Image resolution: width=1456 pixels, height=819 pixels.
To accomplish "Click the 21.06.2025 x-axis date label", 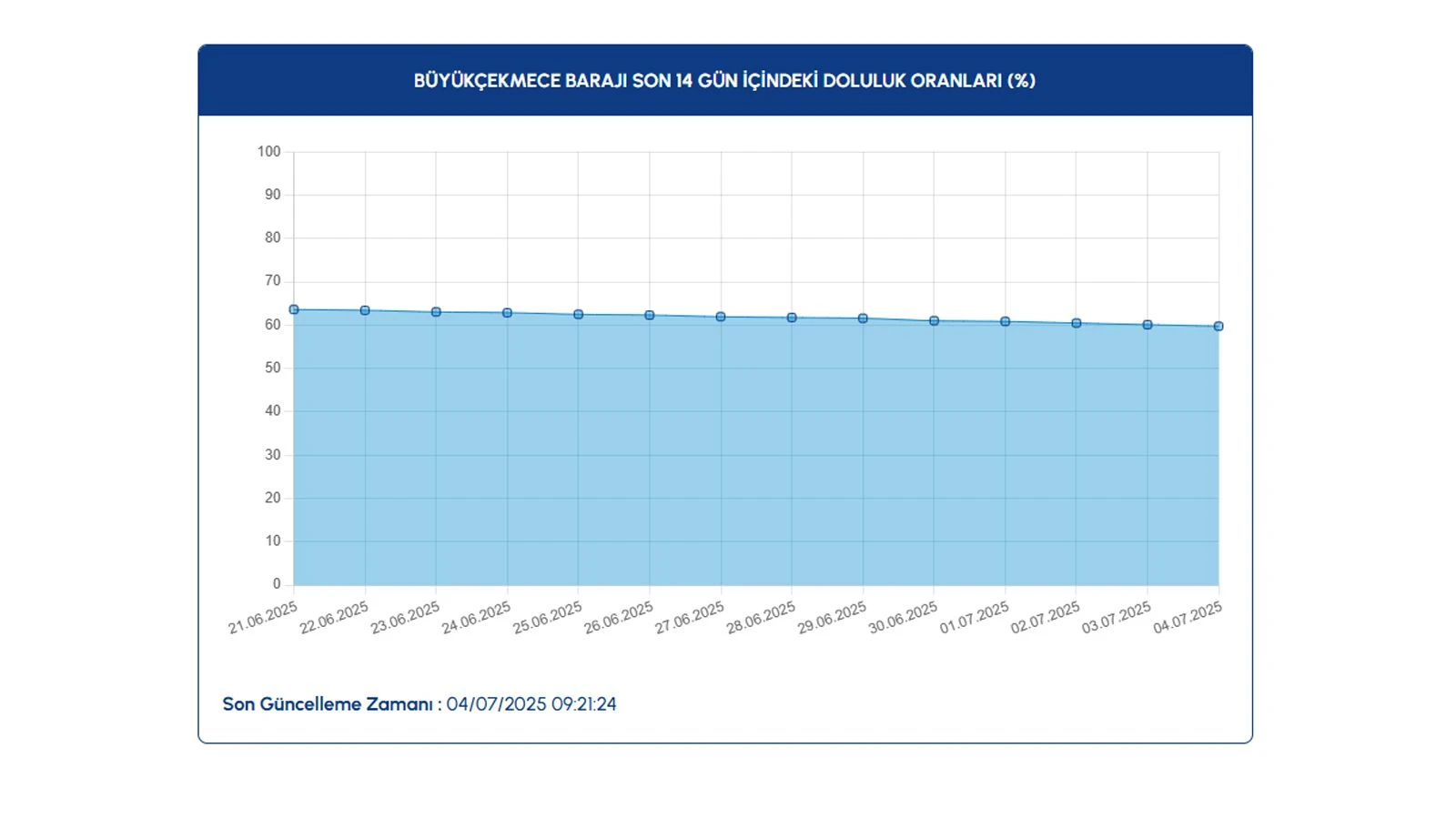I will click(263, 619).
